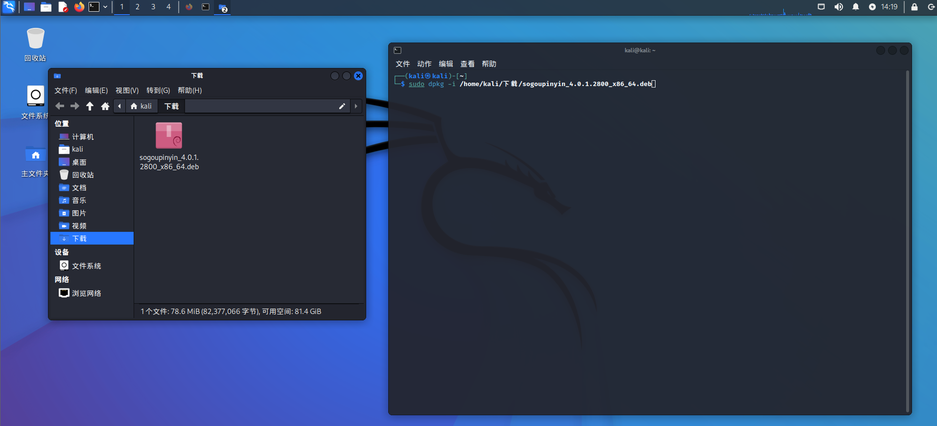Open the notifications bell icon
Viewport: 937px width, 426px height.
coord(856,7)
